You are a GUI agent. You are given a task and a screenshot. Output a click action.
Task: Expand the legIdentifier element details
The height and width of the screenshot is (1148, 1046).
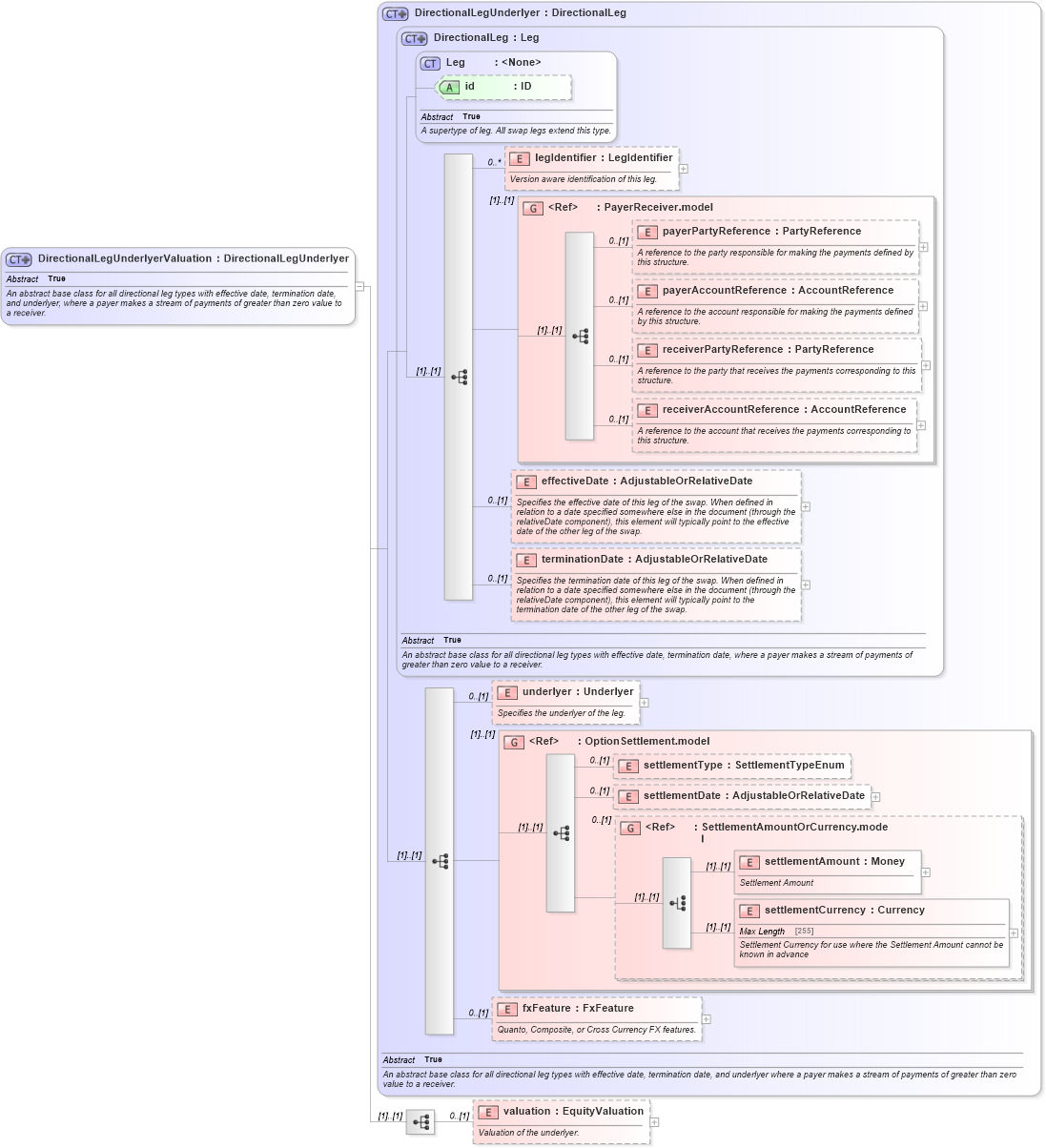coord(683,169)
